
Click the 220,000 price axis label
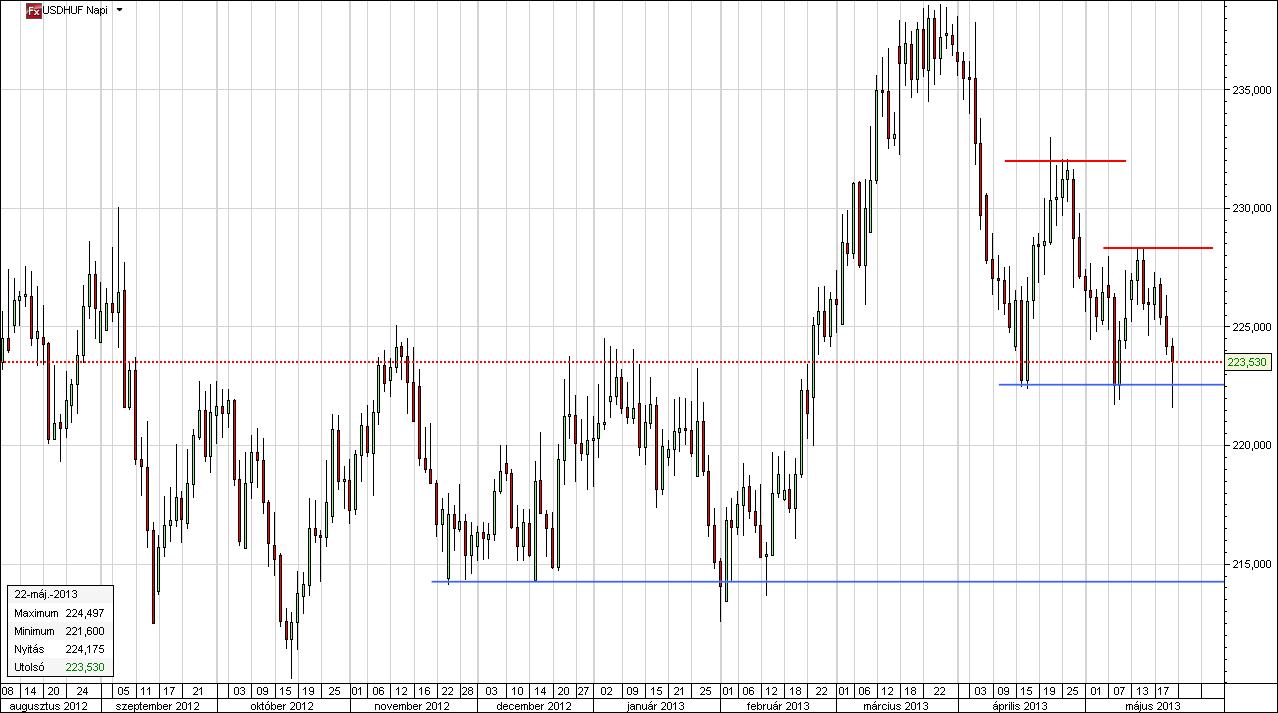1253,445
